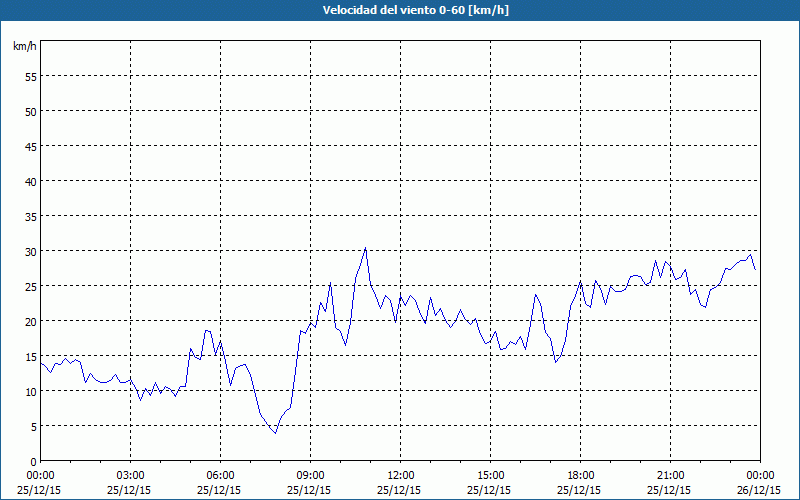Click the 25/12/15 date under 09:00

click(x=309, y=490)
